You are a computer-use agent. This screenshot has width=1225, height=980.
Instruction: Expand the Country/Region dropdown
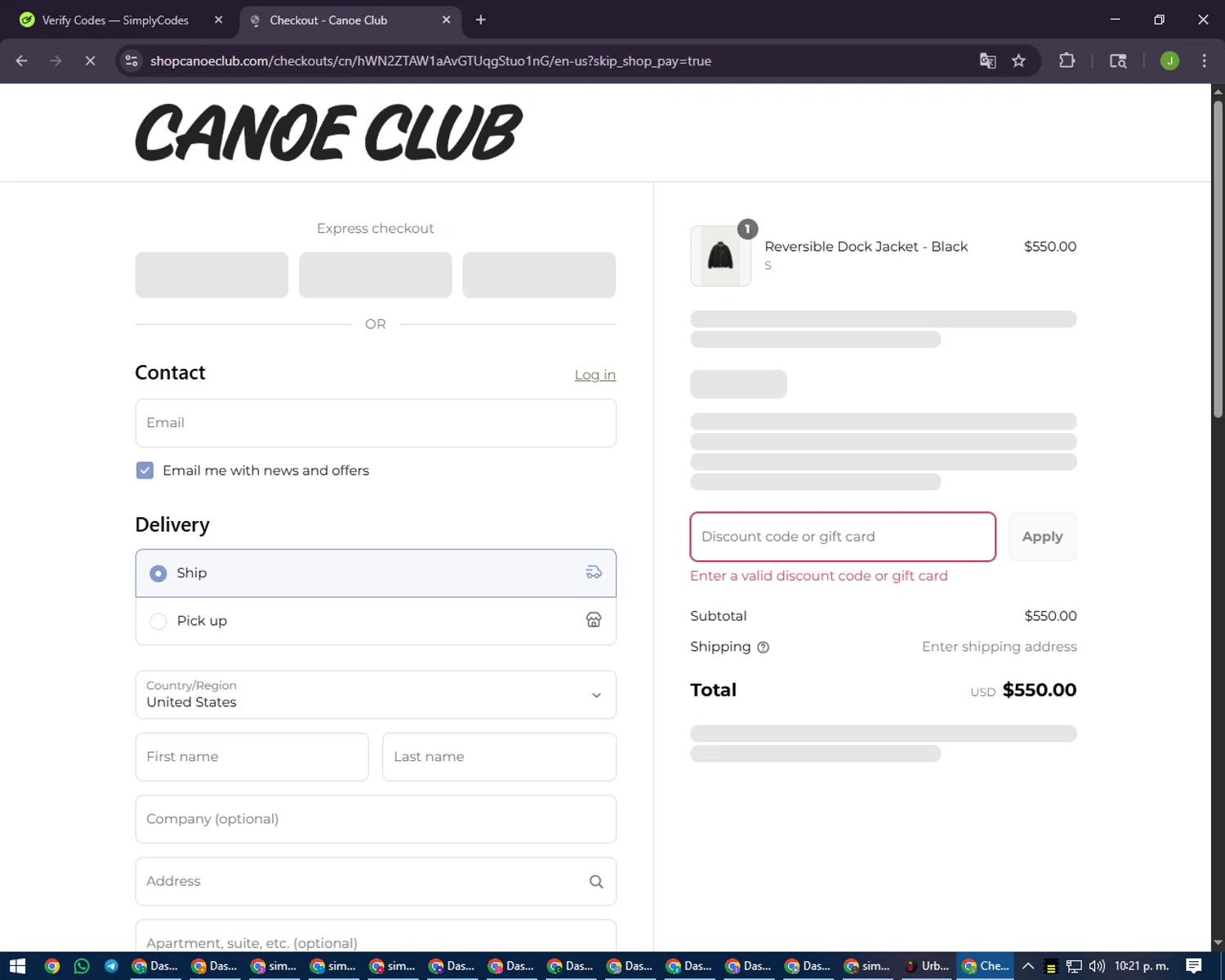(x=376, y=695)
